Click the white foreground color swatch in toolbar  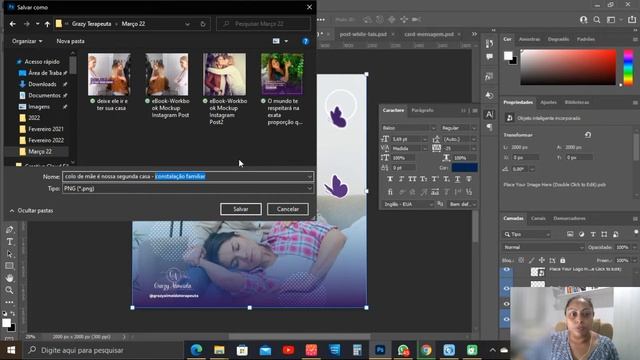[x=6, y=323]
